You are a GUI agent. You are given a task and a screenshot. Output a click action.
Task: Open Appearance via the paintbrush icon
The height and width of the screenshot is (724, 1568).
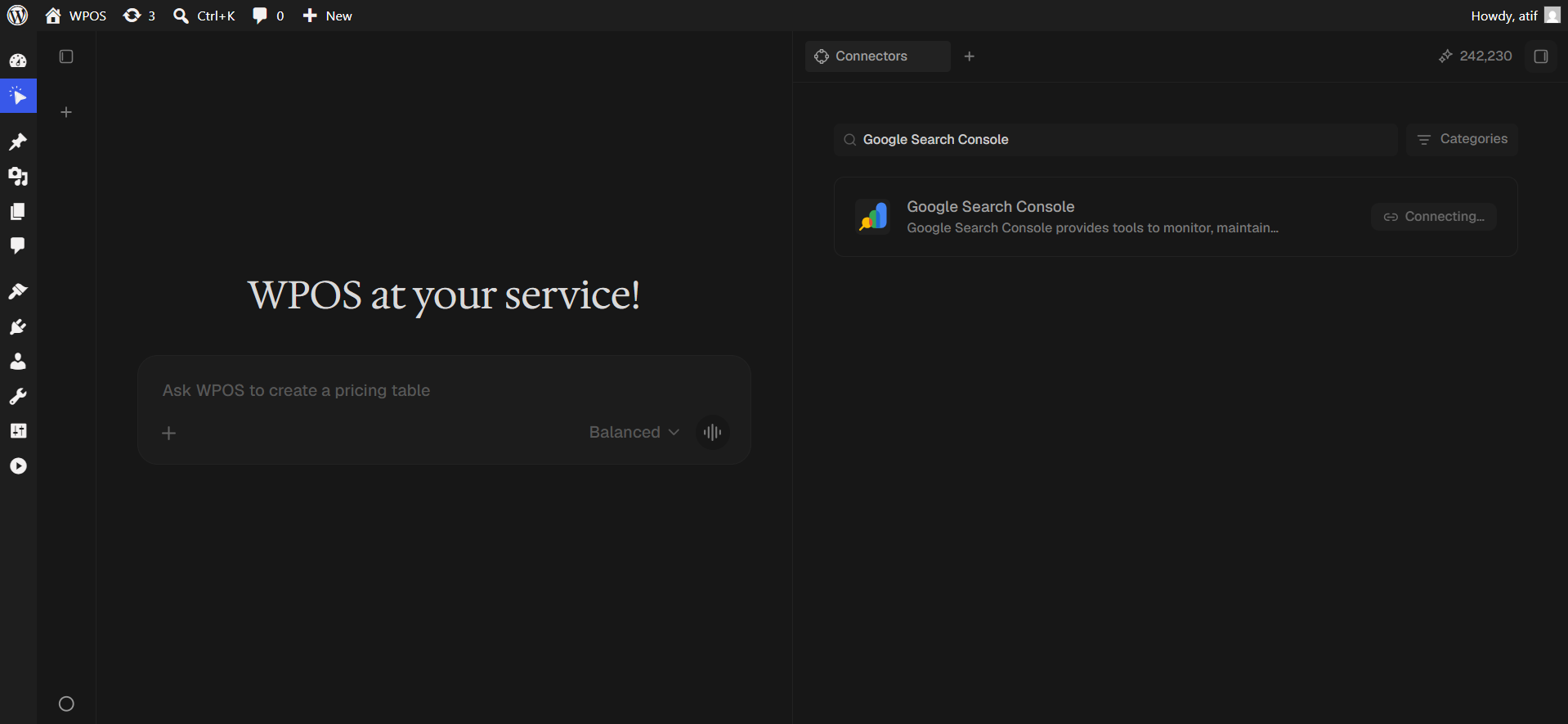coord(18,291)
